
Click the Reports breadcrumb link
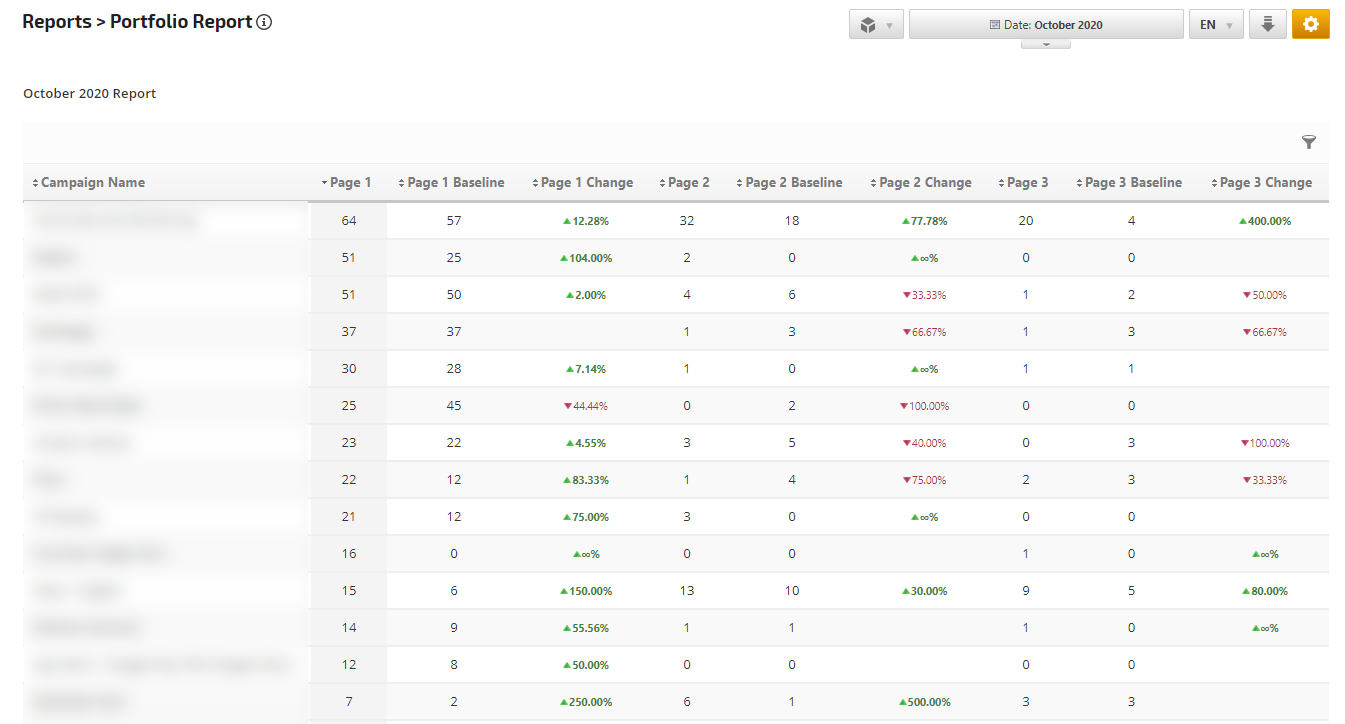[x=56, y=22]
